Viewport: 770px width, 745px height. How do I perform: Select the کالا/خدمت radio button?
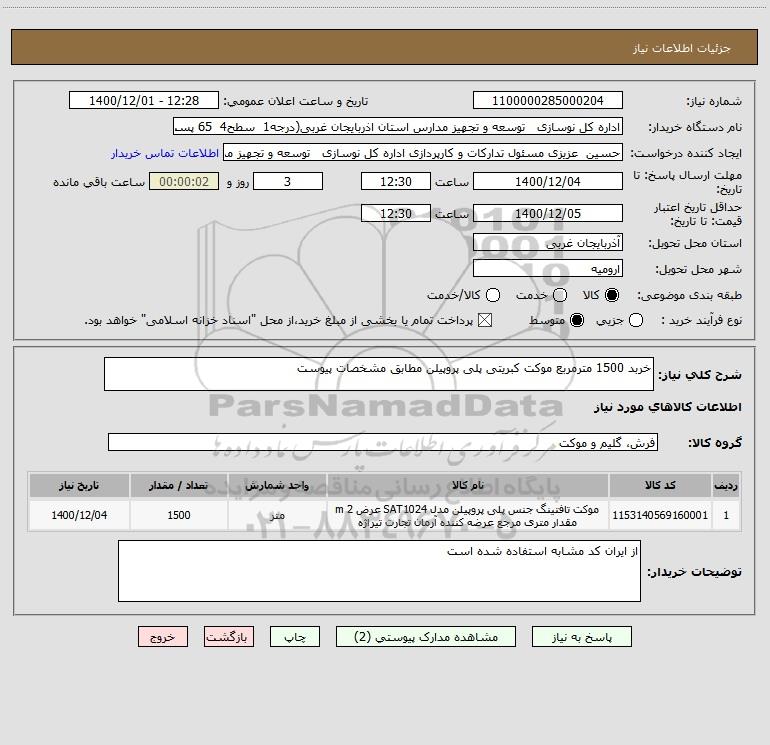493,295
